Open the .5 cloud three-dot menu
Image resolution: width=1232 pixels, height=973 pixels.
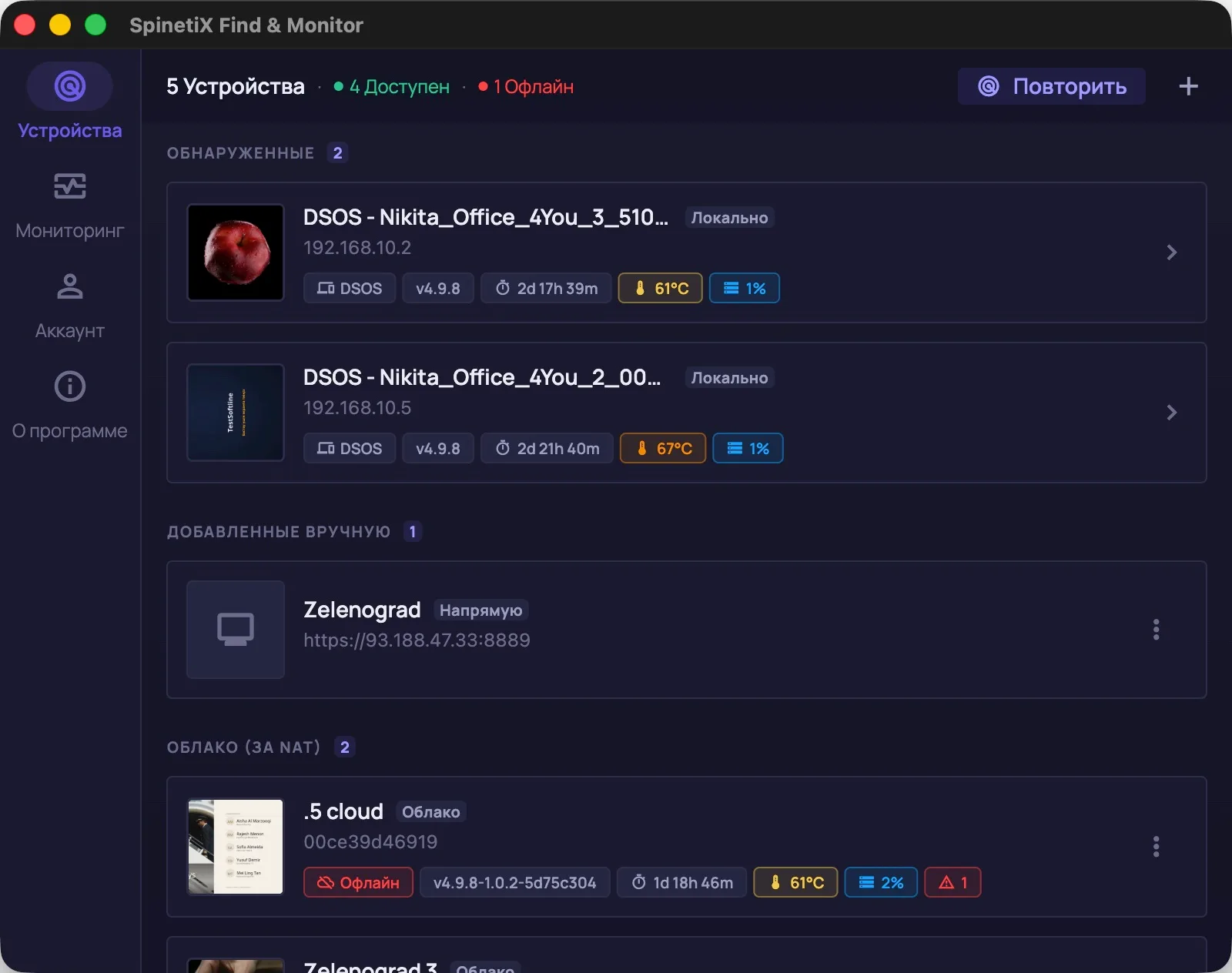tap(1156, 847)
